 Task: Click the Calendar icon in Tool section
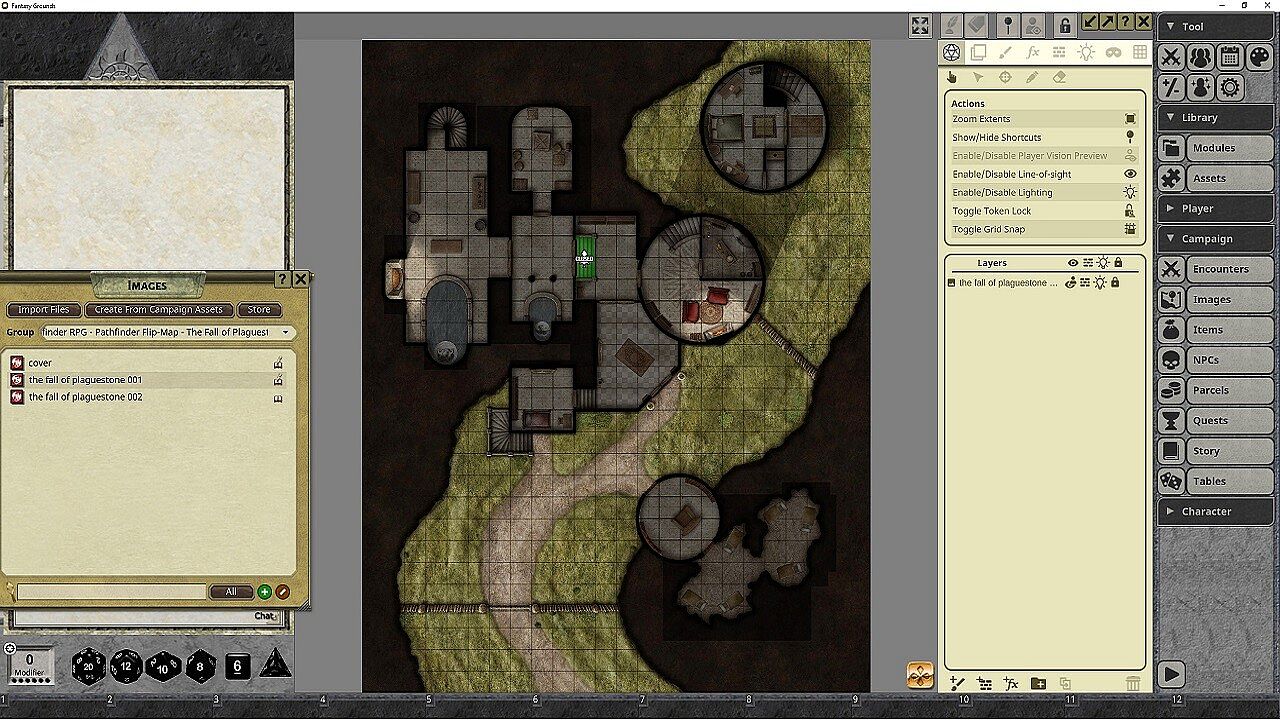1230,57
